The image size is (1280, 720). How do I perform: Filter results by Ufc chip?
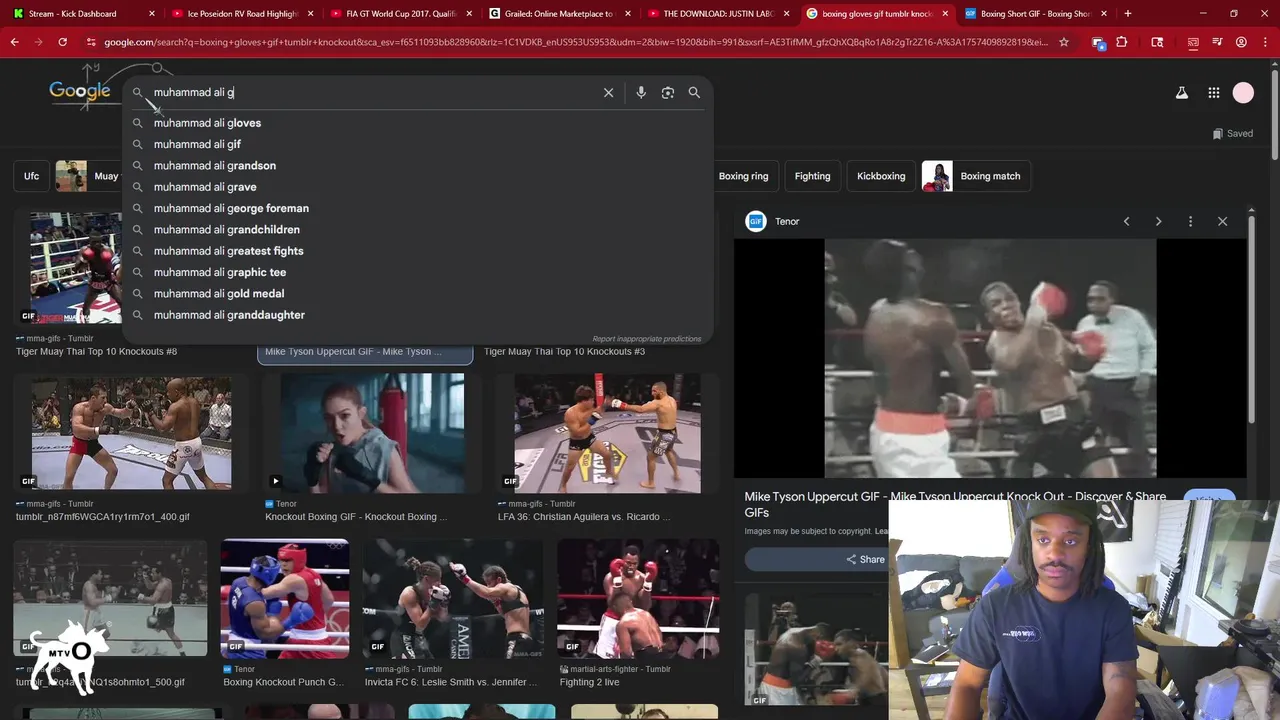(x=32, y=176)
